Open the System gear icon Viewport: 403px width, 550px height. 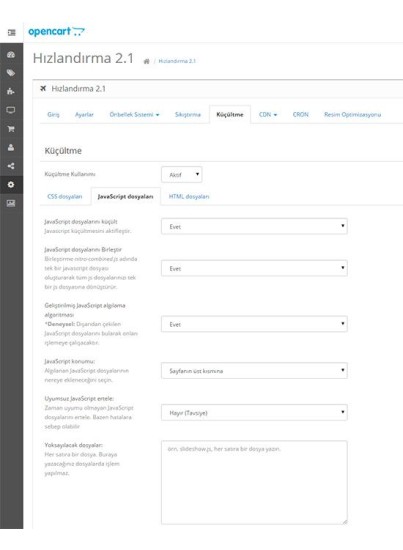[11, 185]
